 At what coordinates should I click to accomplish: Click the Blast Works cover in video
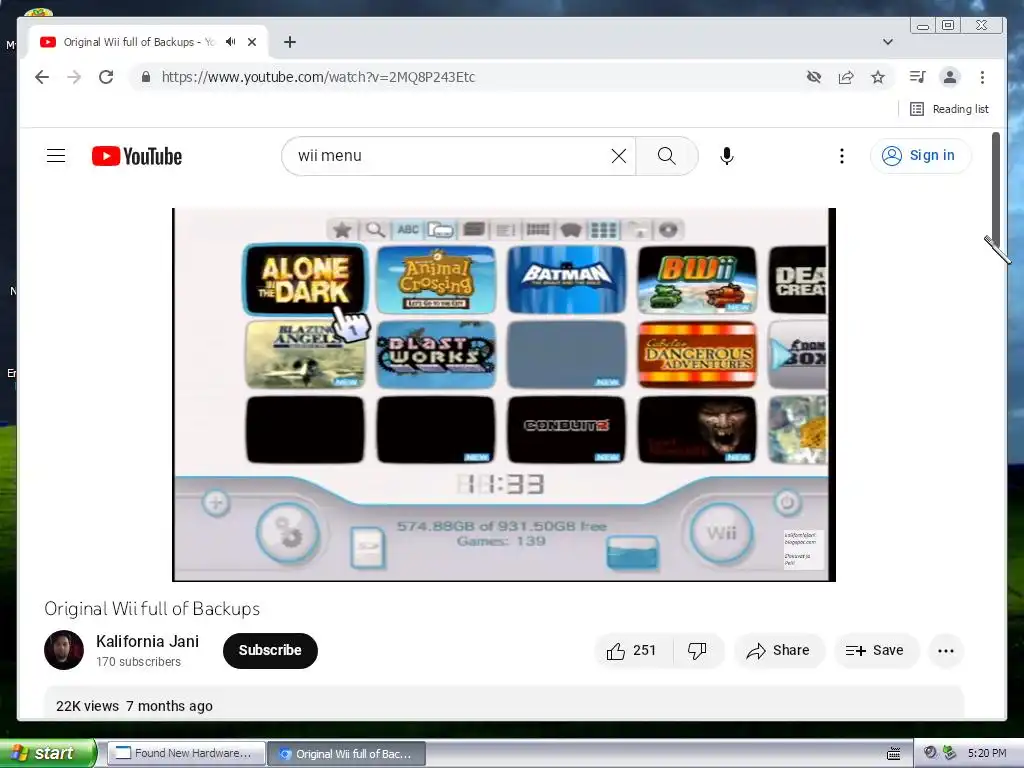point(436,355)
